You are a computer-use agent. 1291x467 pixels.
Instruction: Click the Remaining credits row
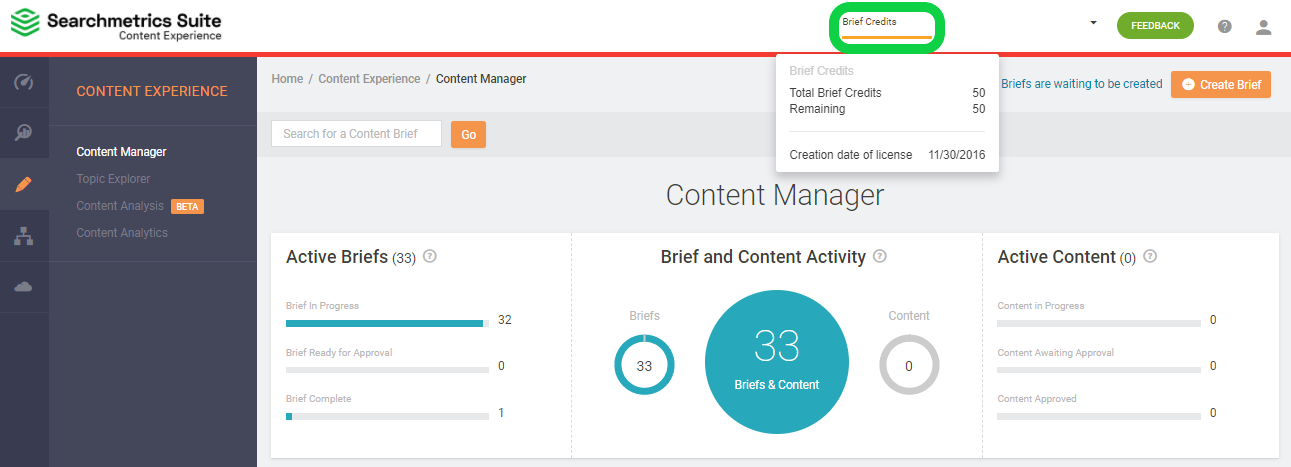[887, 109]
